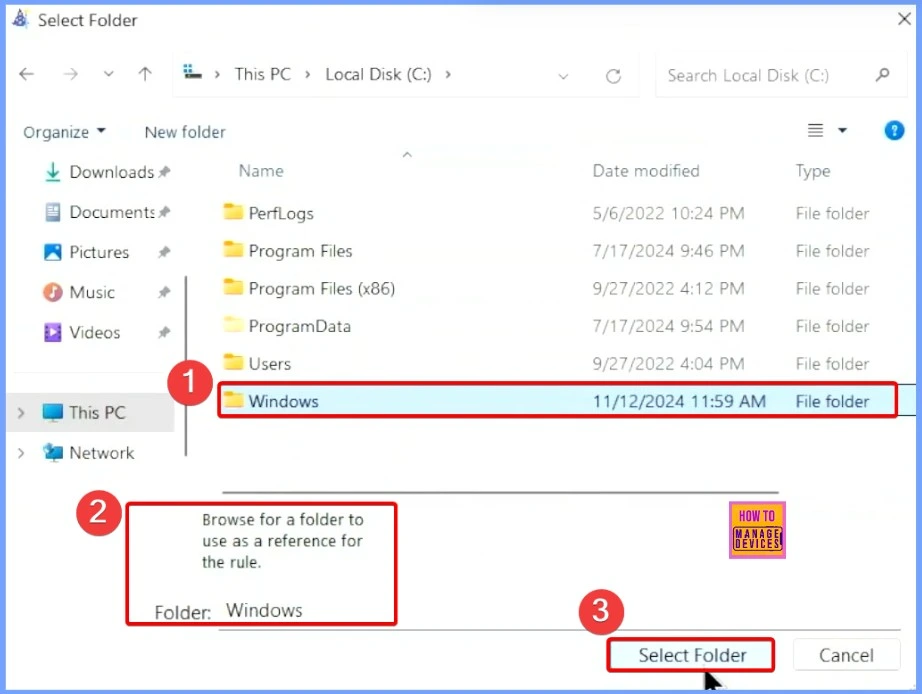This screenshot has width=922, height=694.
Task: Open the blue Help icon
Action: point(894,130)
